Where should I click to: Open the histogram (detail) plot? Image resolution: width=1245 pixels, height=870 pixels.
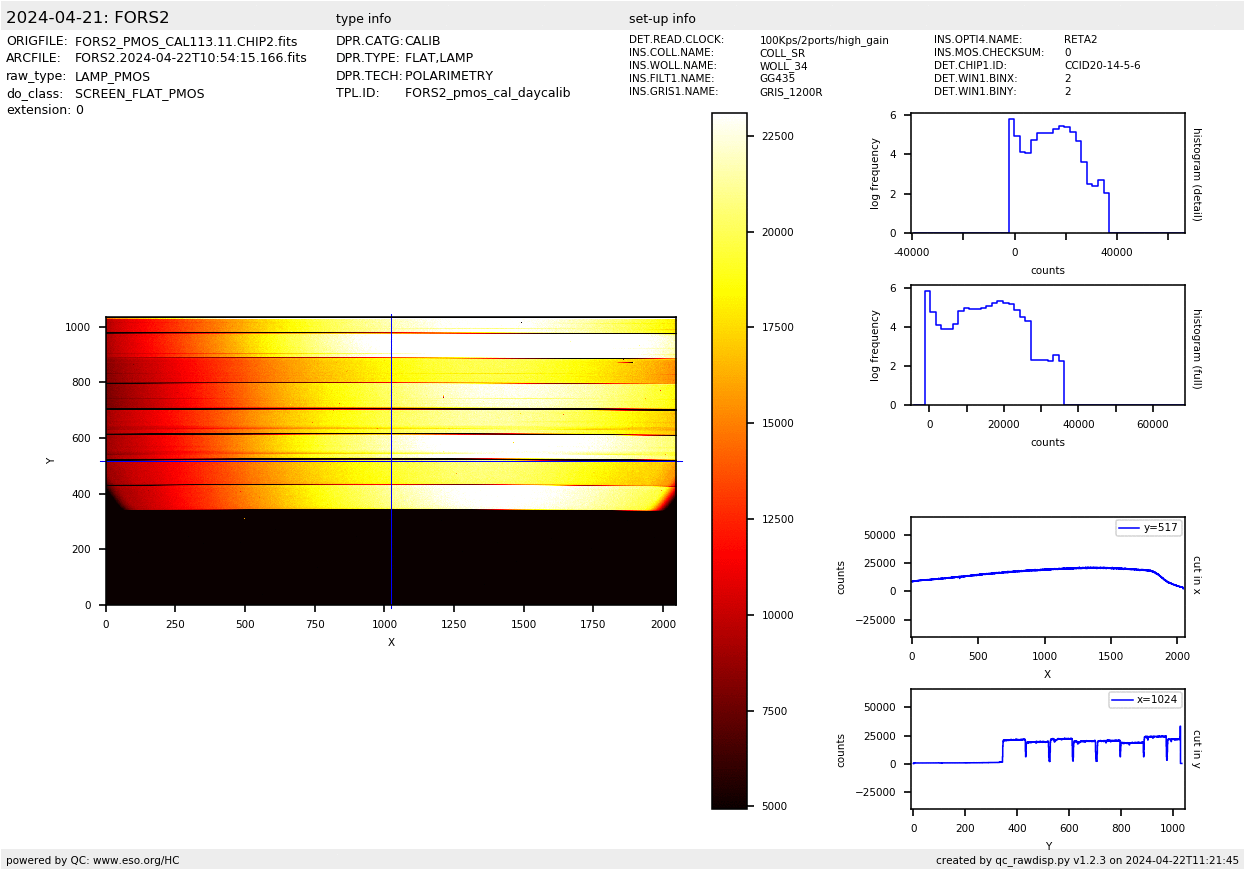(1047, 174)
